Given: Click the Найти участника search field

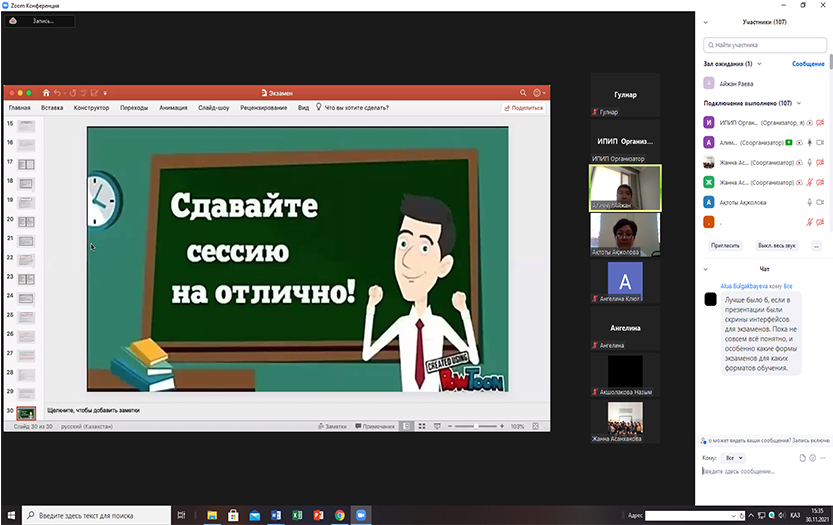Looking at the screenshot, I should (x=764, y=45).
